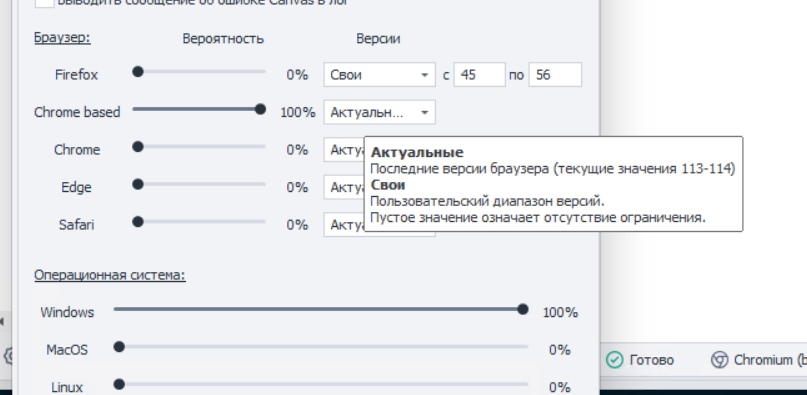Adjust the Firefox probability slider

(x=199, y=72)
